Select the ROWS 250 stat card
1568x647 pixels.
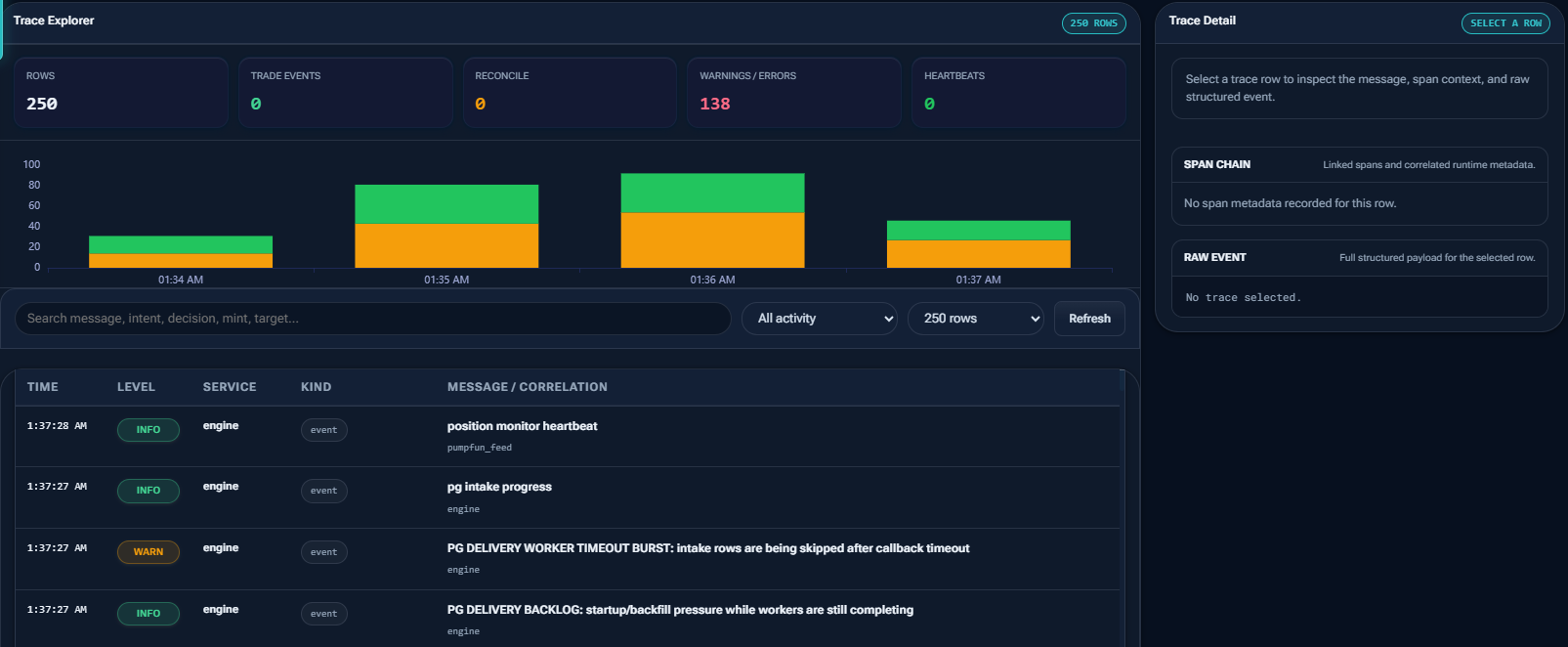point(120,92)
